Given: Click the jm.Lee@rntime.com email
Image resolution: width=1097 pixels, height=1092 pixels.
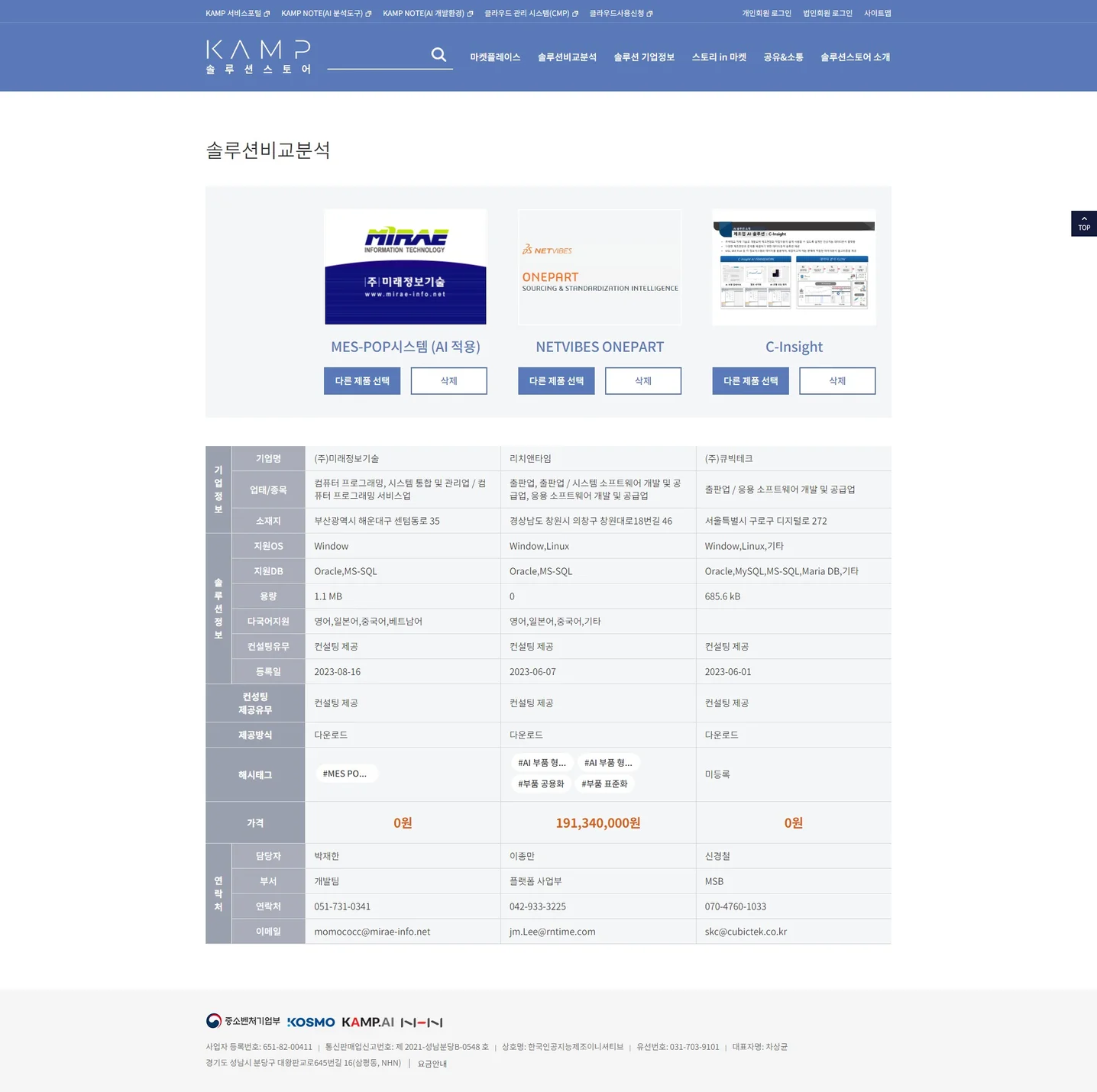Looking at the screenshot, I should point(552,932).
